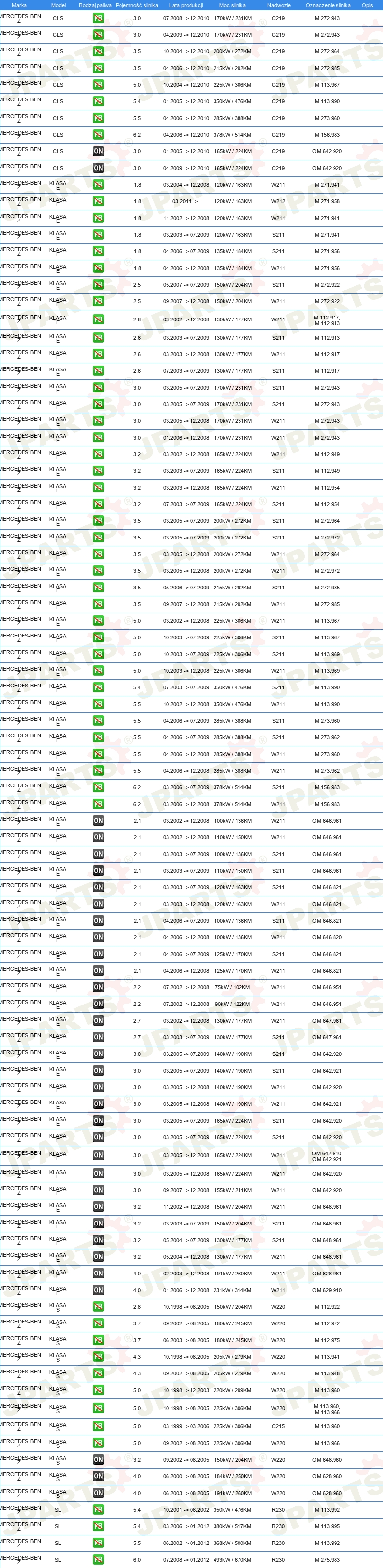383x1568 pixels.
Task: Select body code W212
Action: click(x=278, y=201)
